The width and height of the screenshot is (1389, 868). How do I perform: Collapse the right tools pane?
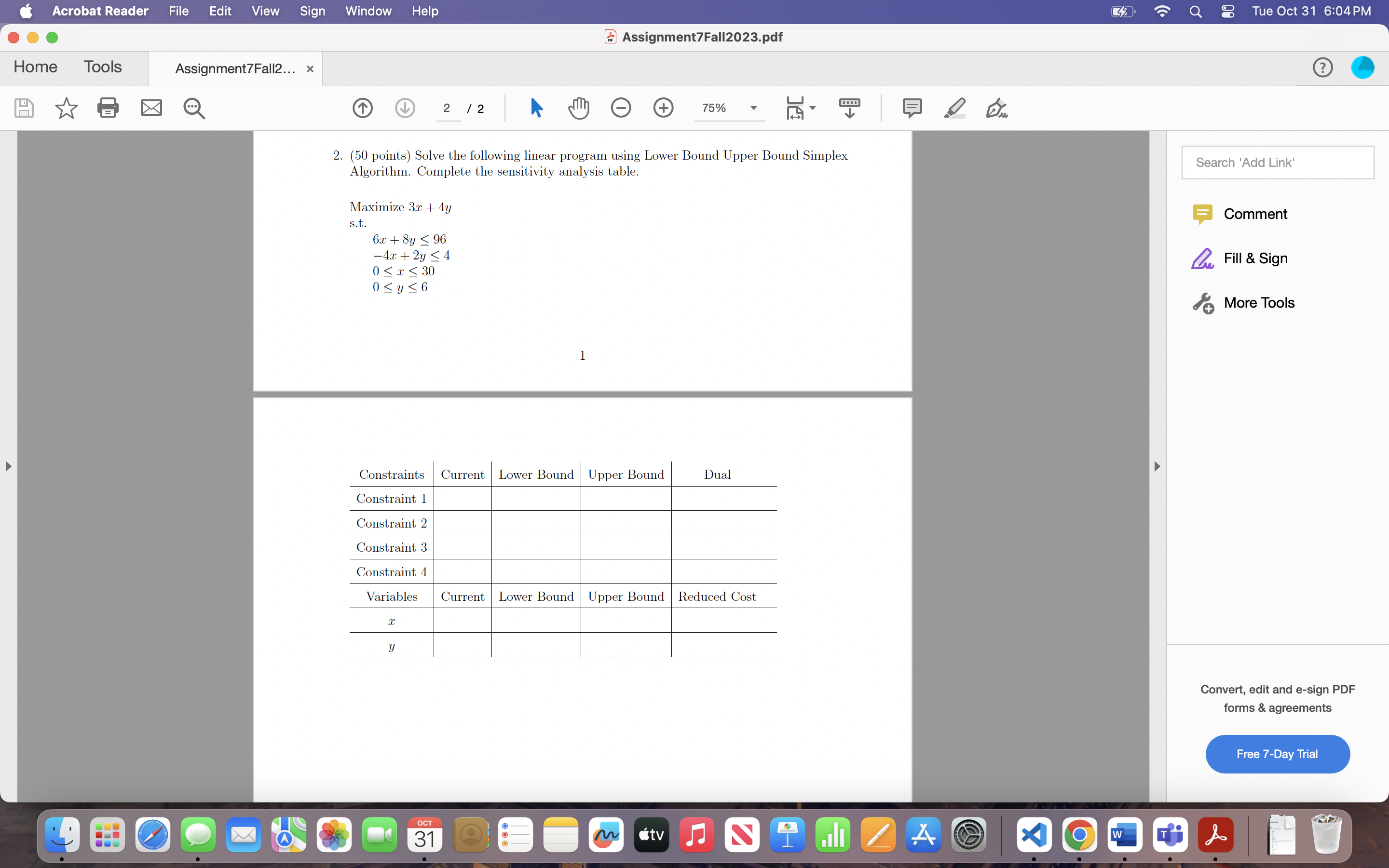pos(1157,466)
